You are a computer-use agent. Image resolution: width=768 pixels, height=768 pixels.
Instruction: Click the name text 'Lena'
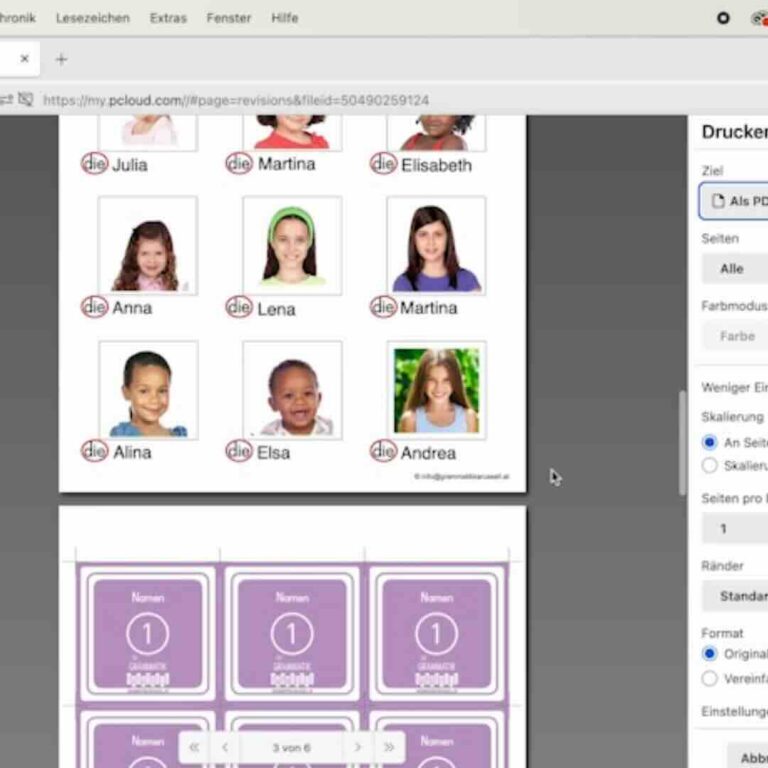[276, 310]
